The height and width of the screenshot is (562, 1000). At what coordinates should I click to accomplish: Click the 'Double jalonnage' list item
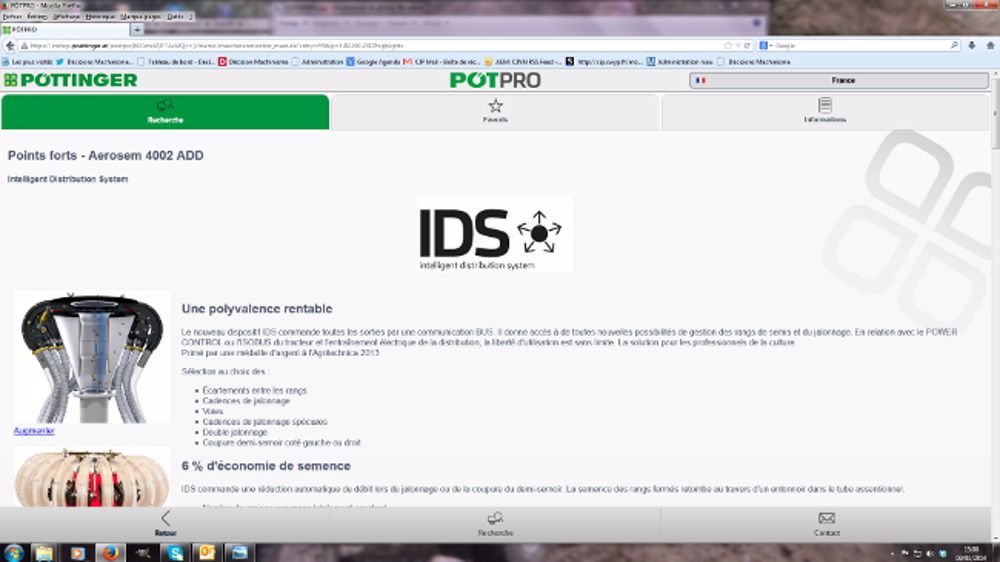[235, 432]
